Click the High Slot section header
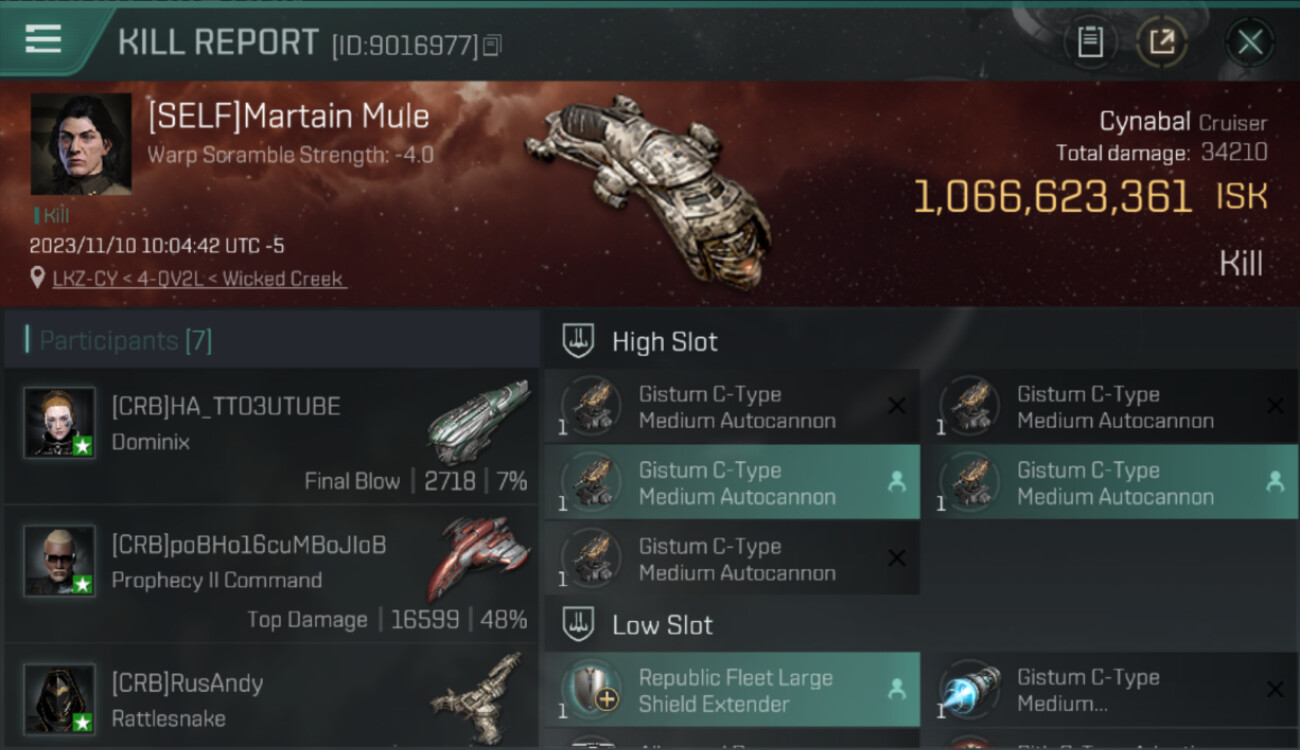Viewport: 1300px width, 750px height. pyautogui.click(x=665, y=342)
